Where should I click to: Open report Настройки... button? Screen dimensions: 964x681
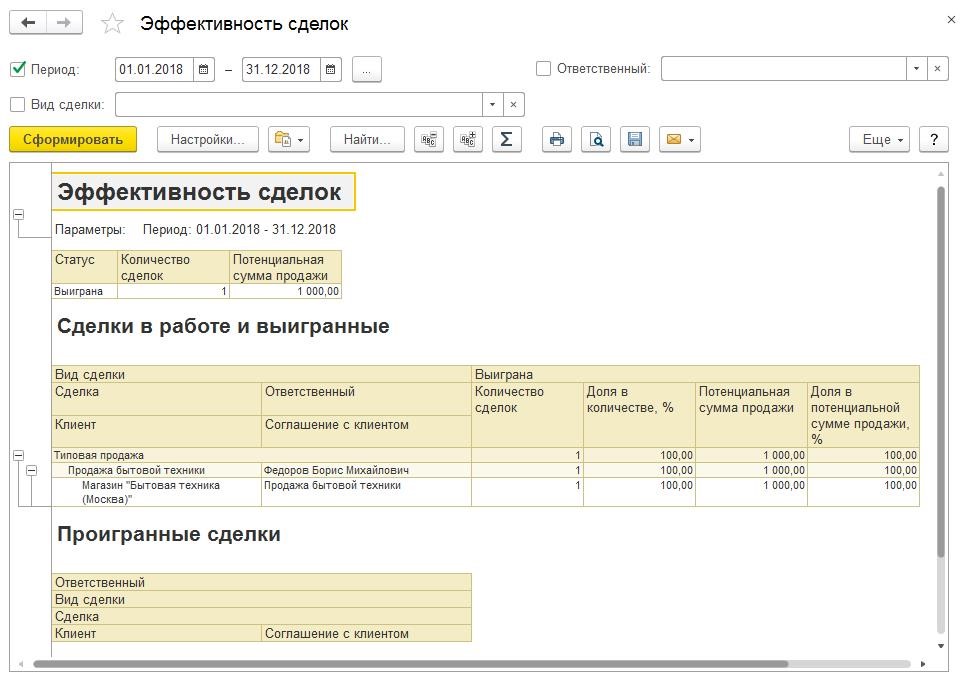pos(208,140)
